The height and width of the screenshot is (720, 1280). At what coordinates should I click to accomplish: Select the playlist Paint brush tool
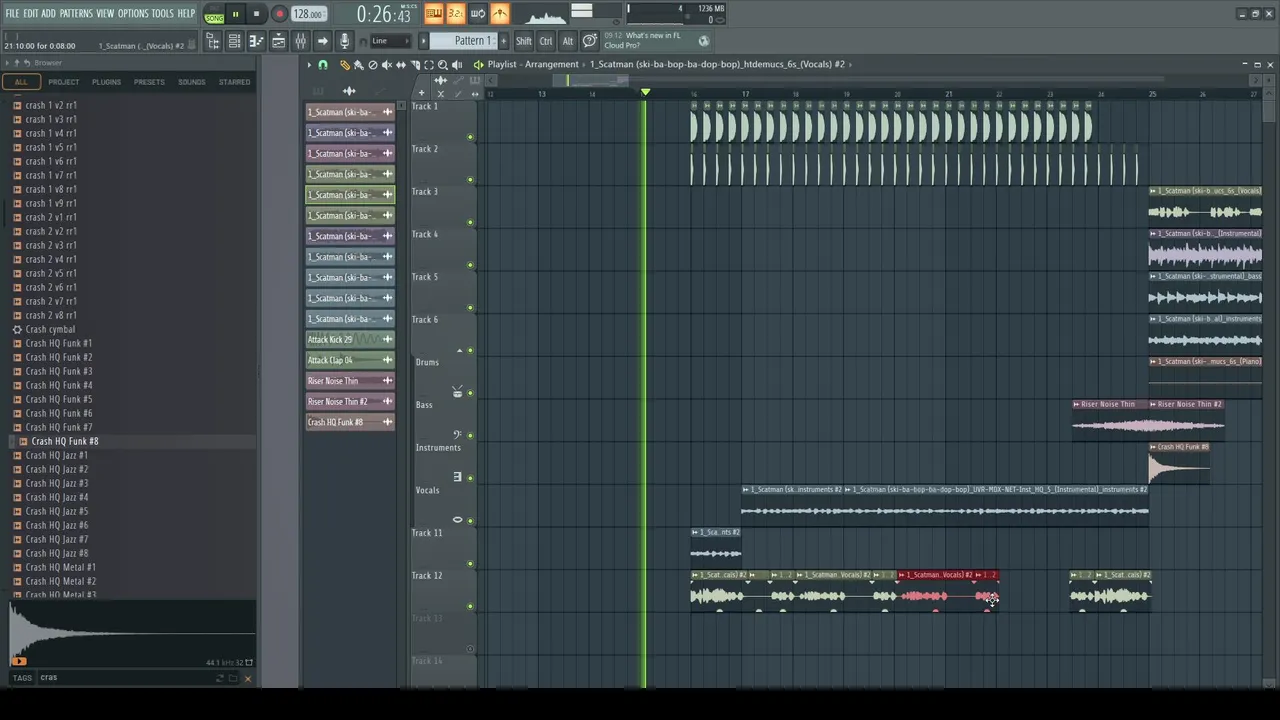(358, 65)
